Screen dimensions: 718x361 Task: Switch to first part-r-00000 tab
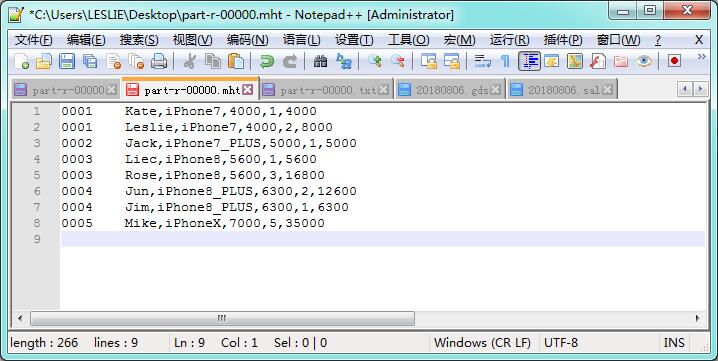point(65,90)
